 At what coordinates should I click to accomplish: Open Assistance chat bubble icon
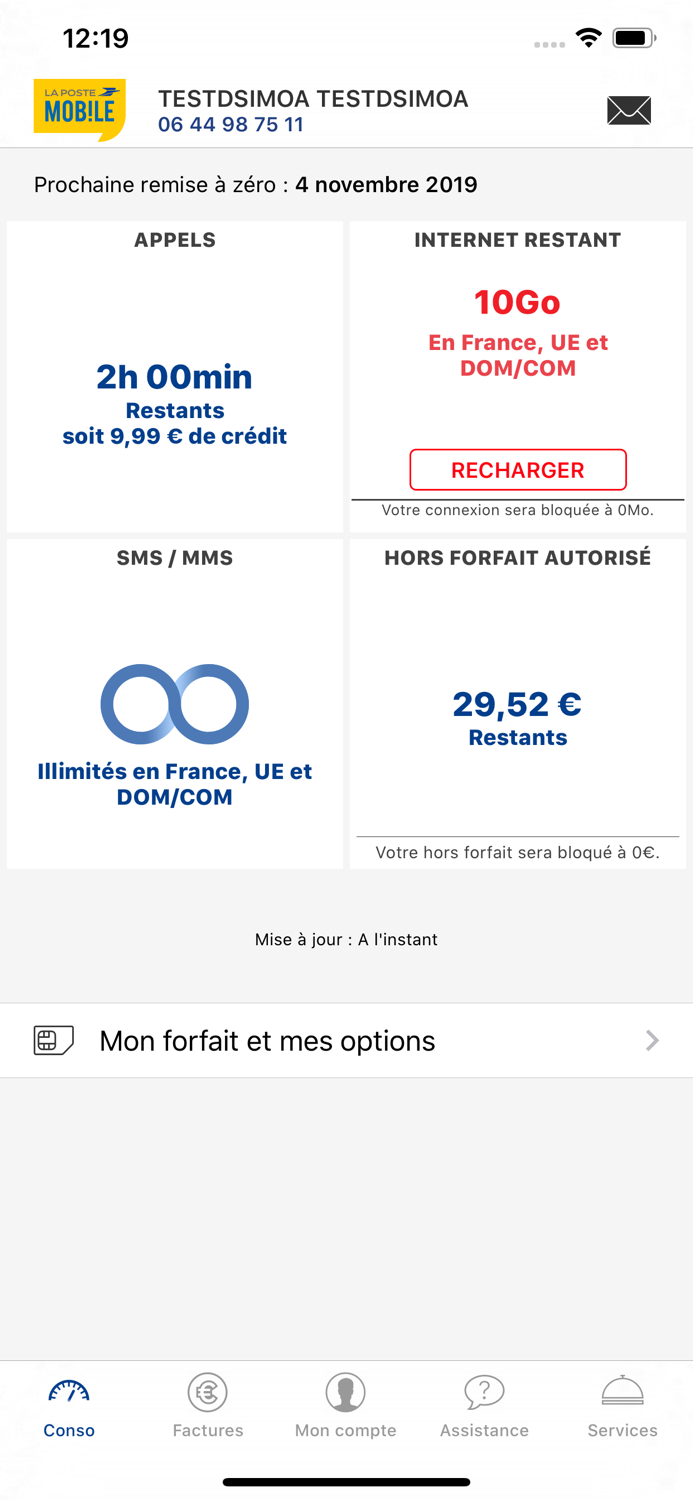point(484,1390)
